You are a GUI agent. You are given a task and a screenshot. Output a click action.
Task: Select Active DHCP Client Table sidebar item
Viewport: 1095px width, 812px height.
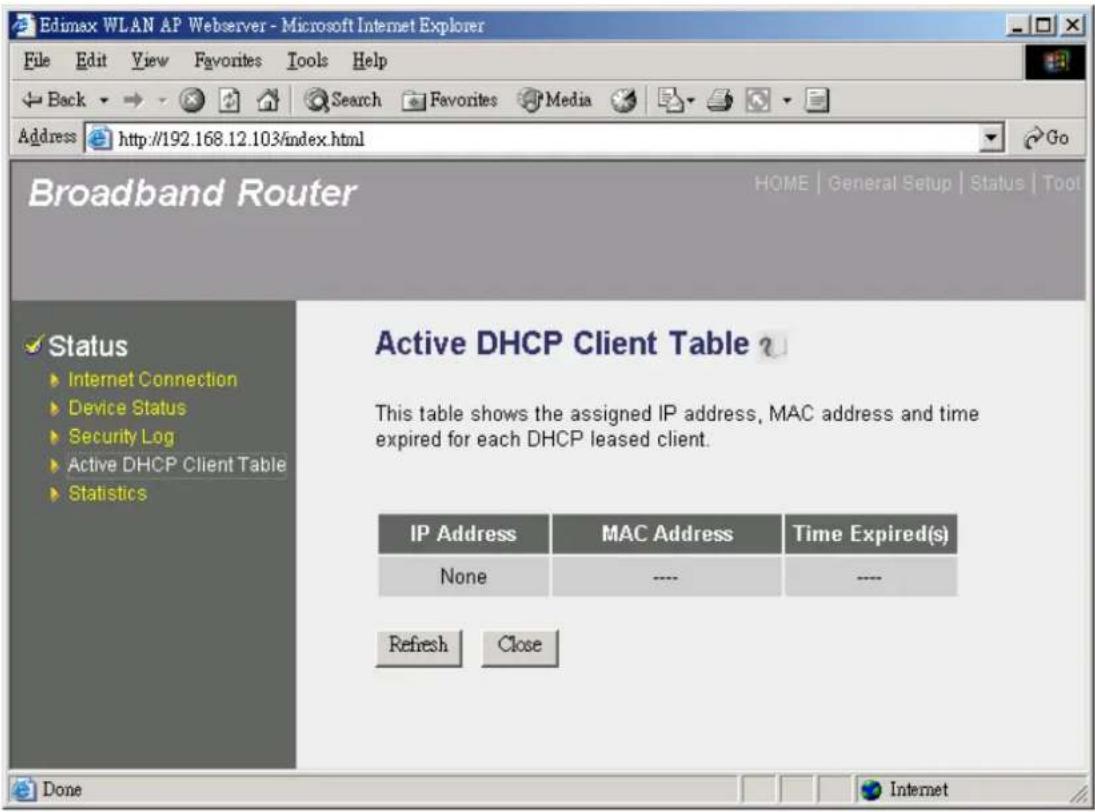(177, 465)
